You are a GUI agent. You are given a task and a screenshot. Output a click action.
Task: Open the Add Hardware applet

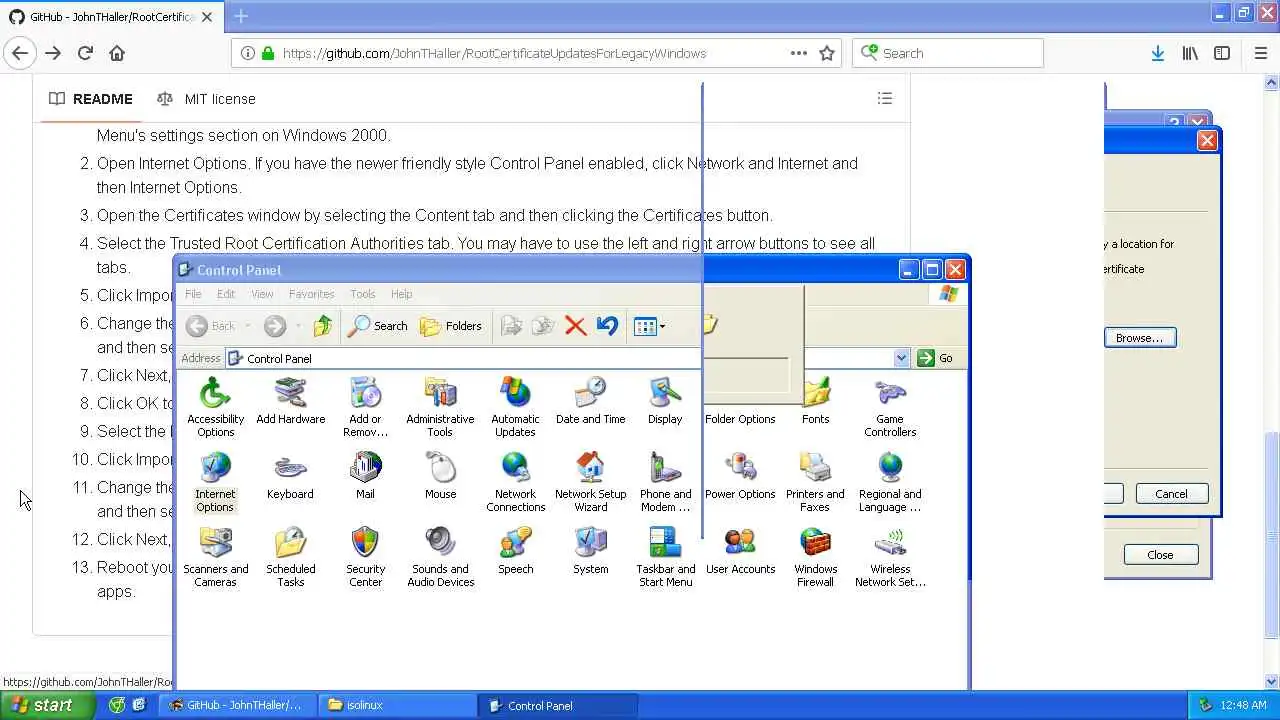[290, 401]
